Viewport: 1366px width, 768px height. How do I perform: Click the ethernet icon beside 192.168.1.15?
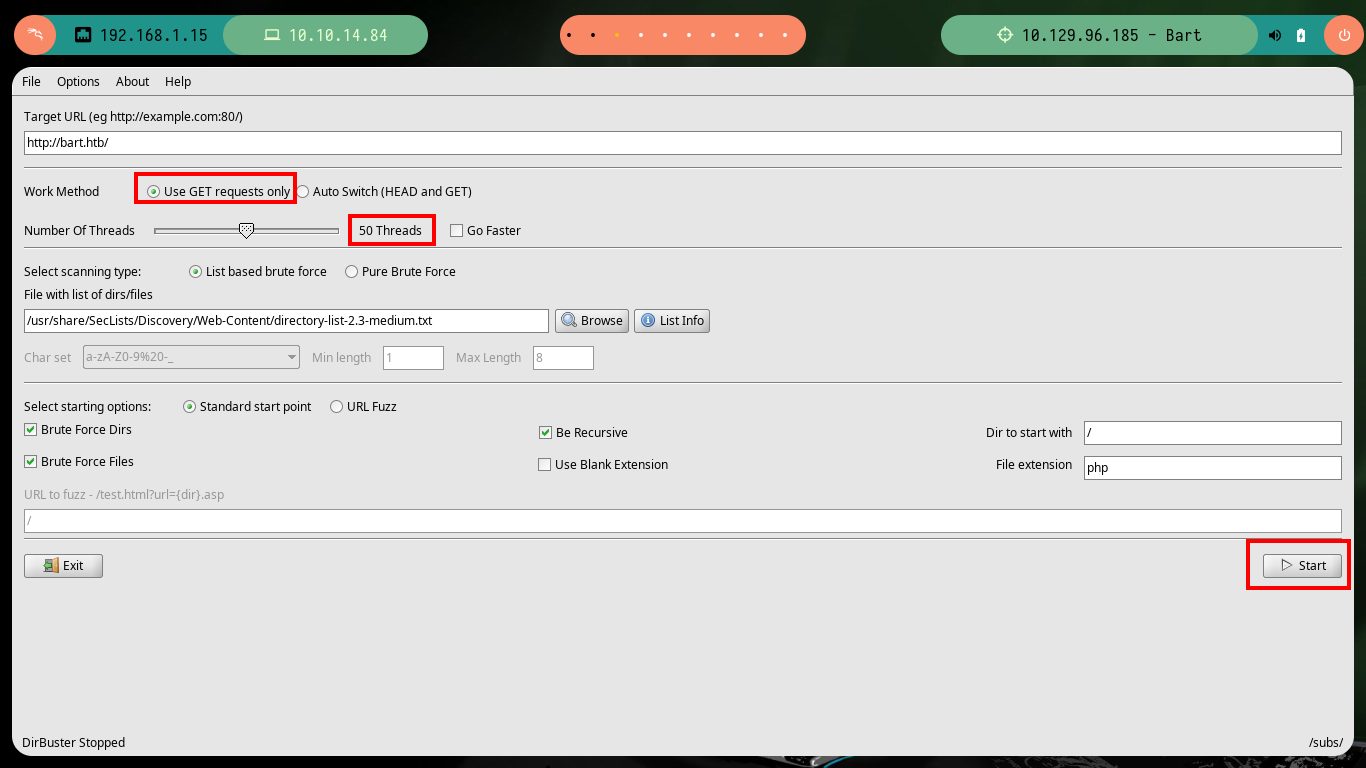click(x=84, y=35)
